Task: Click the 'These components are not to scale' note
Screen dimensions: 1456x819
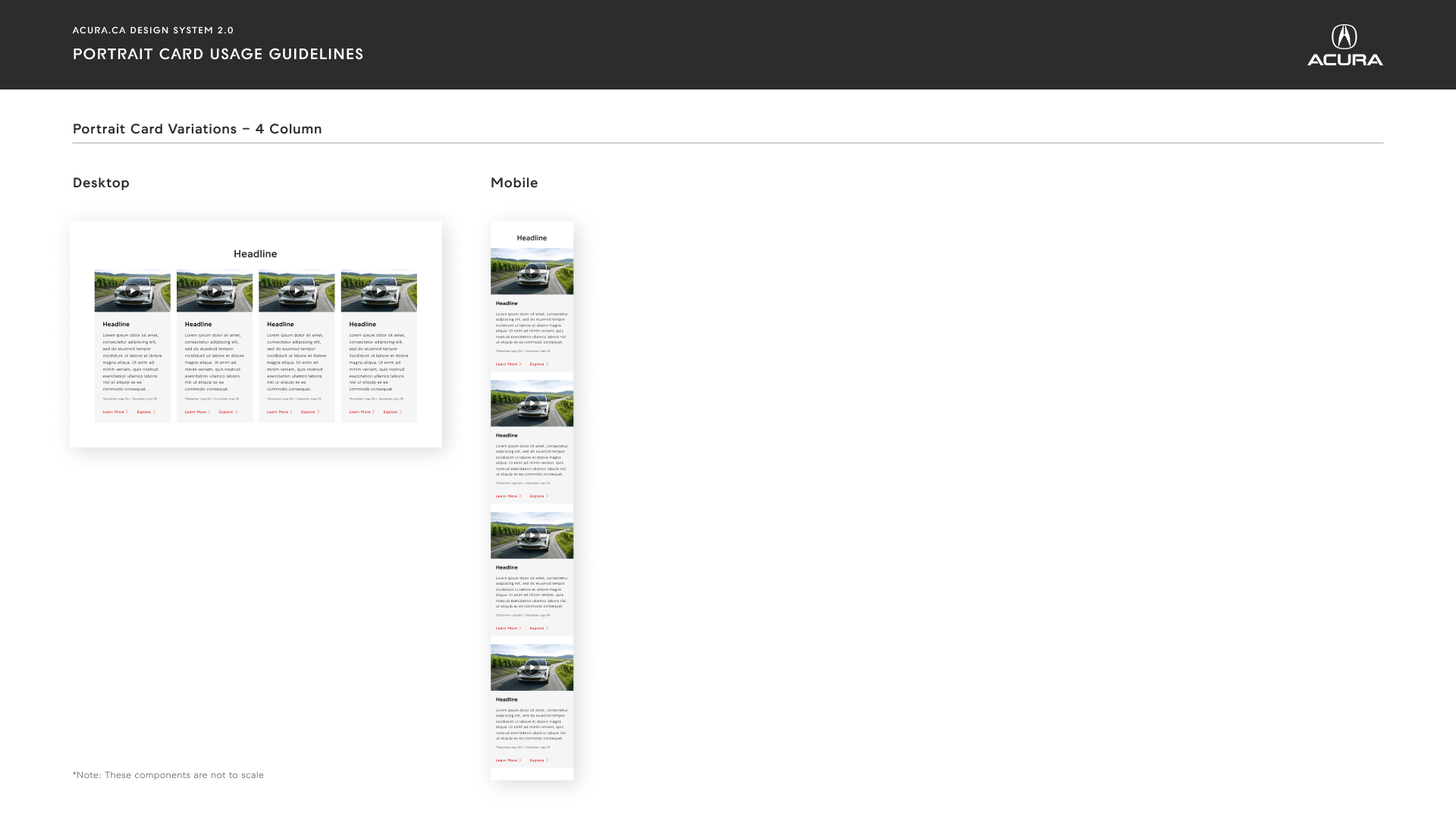Action: pyautogui.click(x=168, y=775)
